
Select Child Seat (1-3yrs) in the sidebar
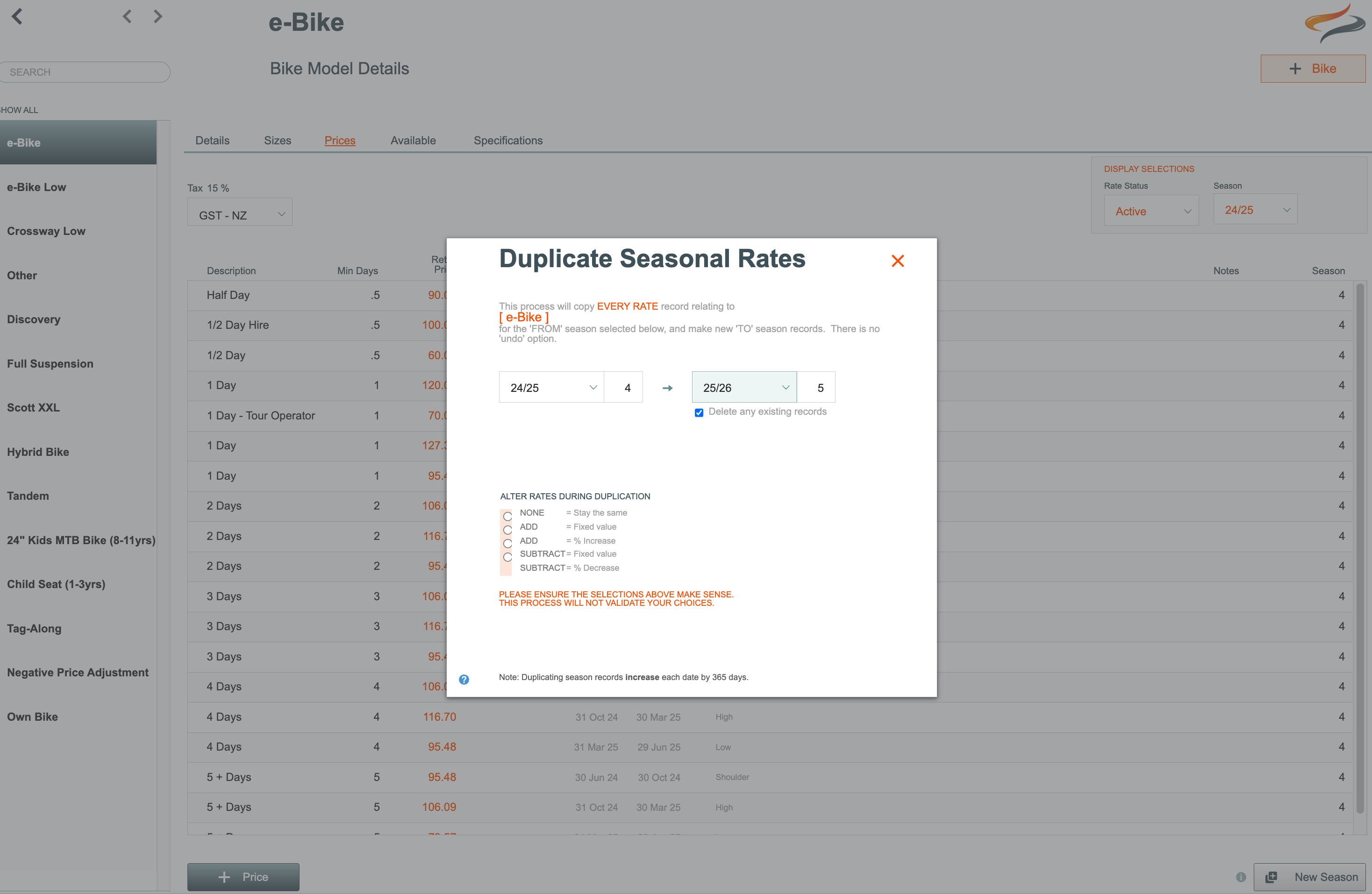[x=78, y=584]
